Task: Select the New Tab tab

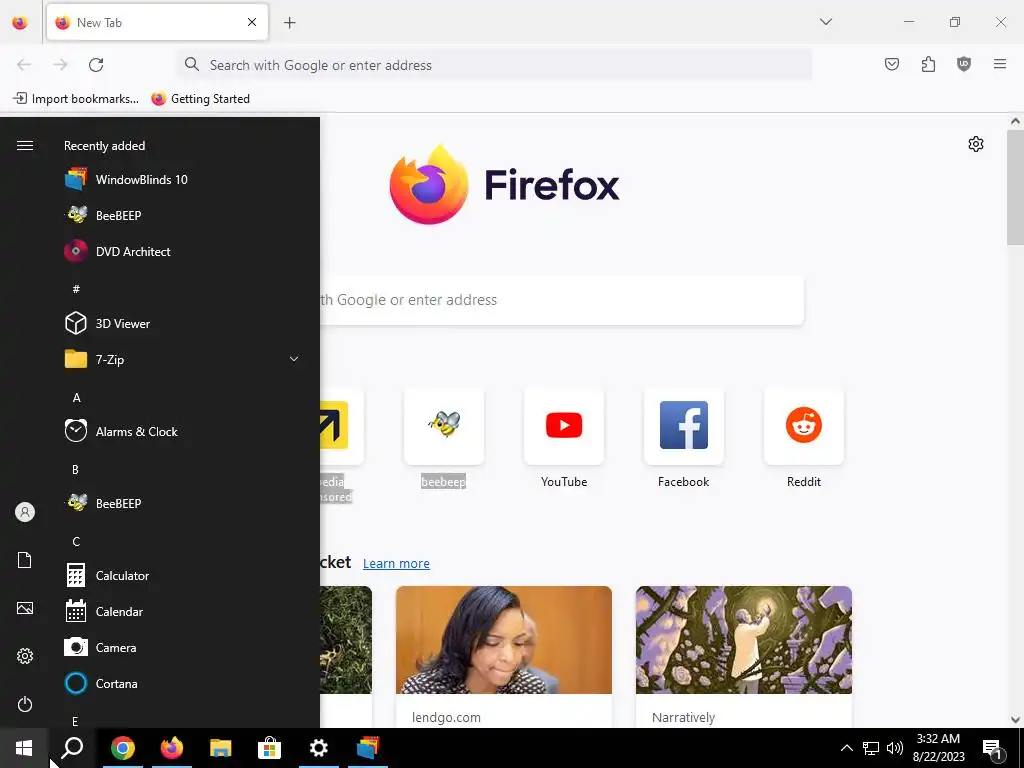Action: tap(157, 22)
